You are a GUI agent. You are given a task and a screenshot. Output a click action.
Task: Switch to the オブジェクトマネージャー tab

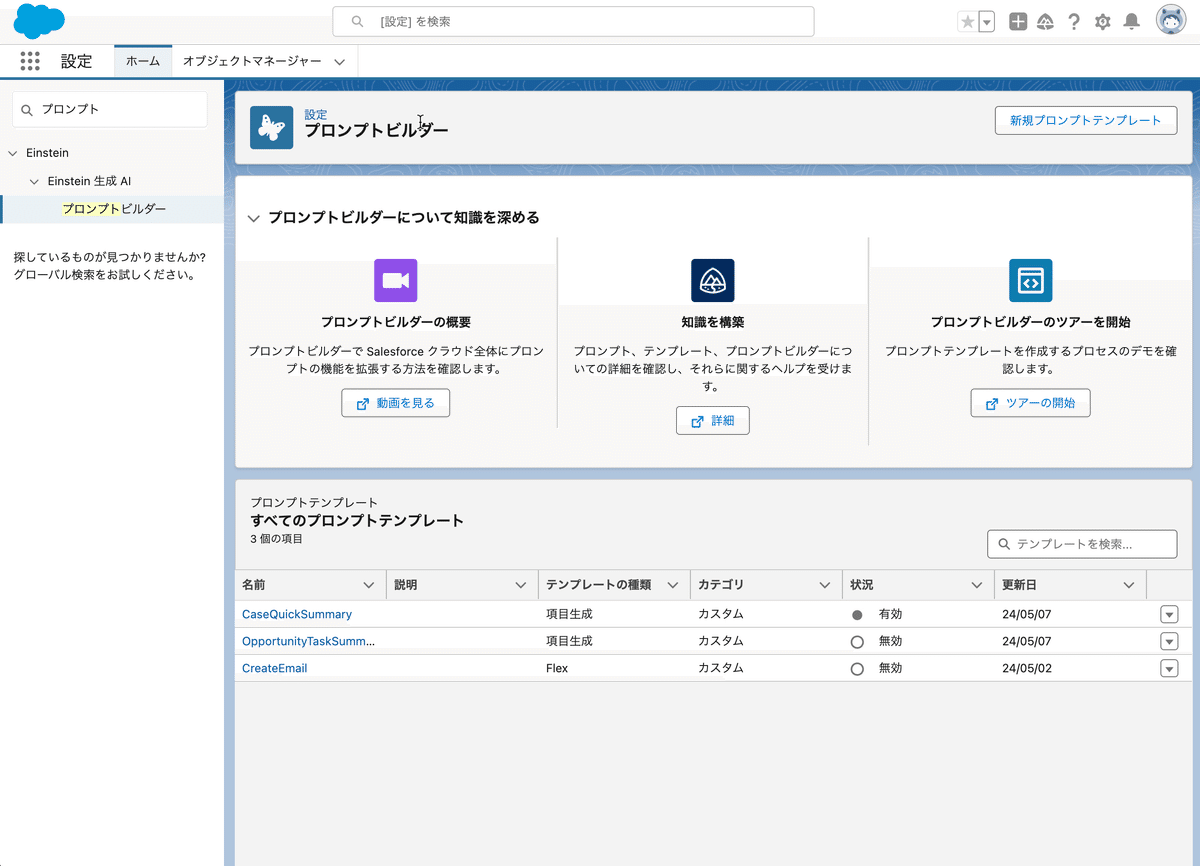tap(252, 61)
